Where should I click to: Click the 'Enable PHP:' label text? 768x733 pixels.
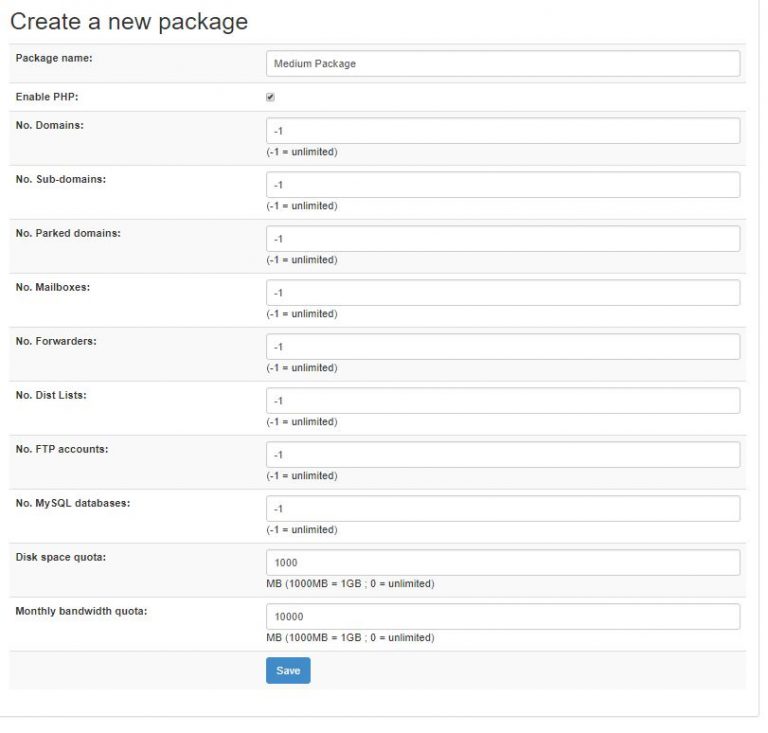46,97
